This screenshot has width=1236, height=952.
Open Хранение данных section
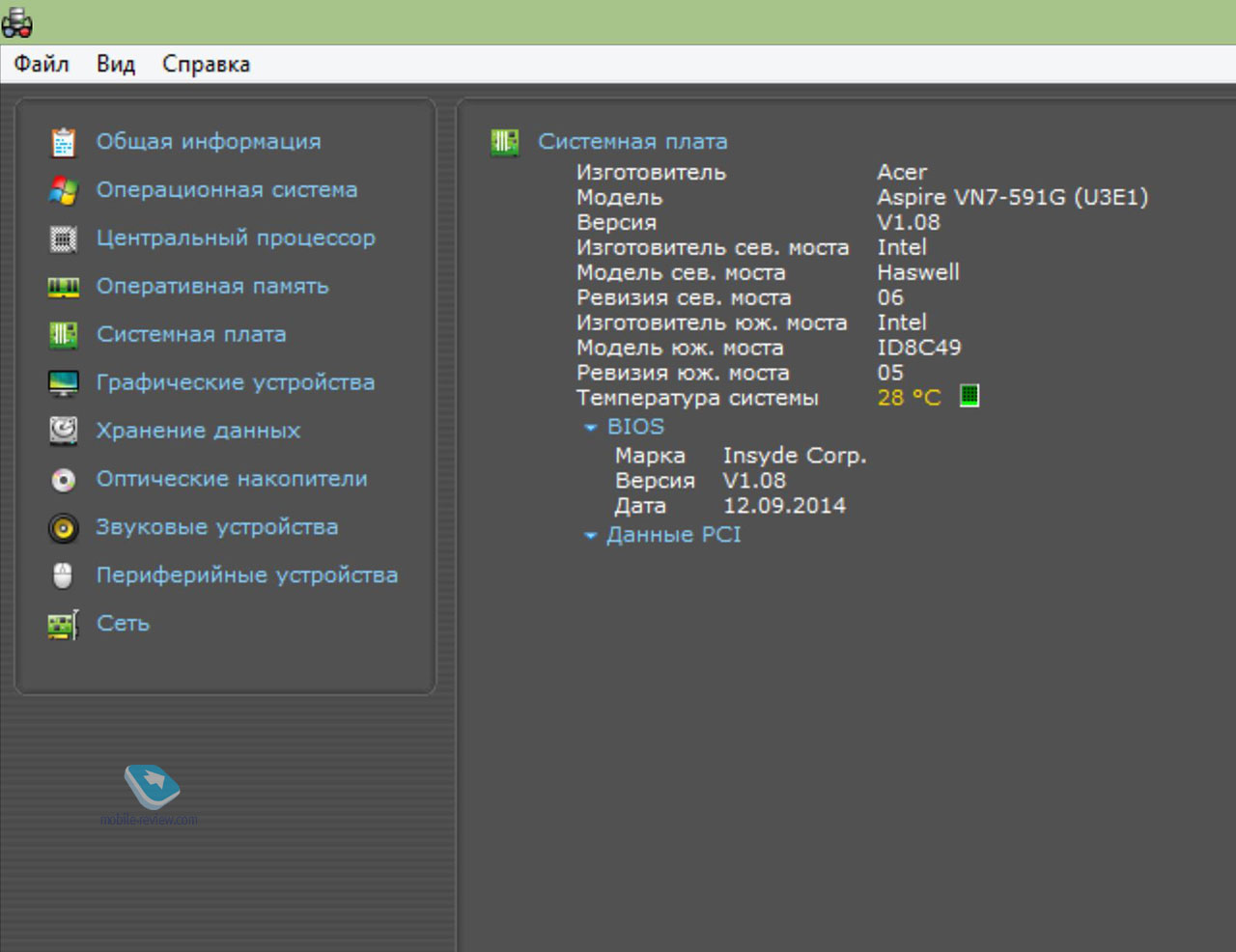[x=198, y=431]
